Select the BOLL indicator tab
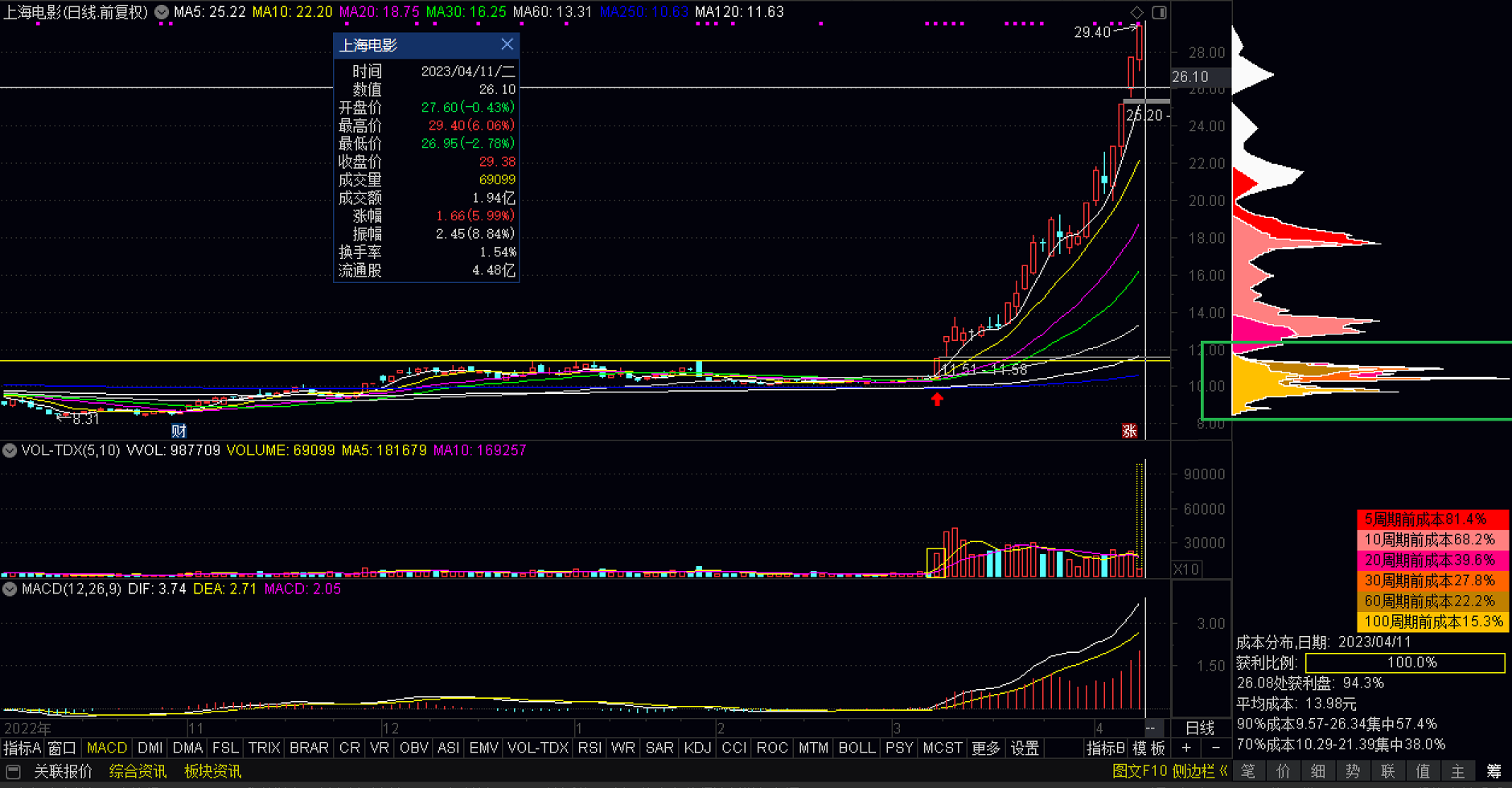The height and width of the screenshot is (788, 1512). (x=857, y=748)
